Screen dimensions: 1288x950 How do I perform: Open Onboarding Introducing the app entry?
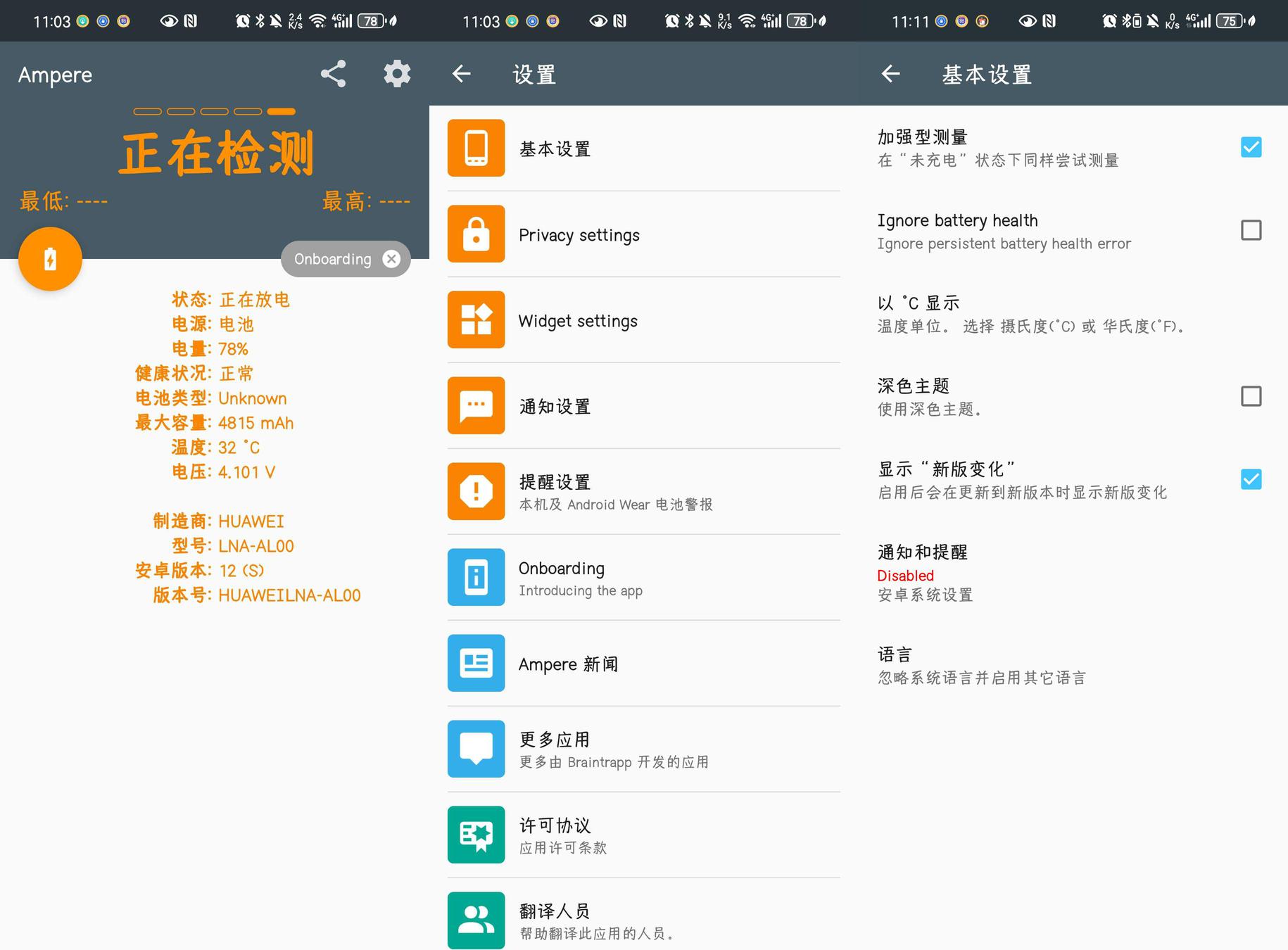click(644, 577)
